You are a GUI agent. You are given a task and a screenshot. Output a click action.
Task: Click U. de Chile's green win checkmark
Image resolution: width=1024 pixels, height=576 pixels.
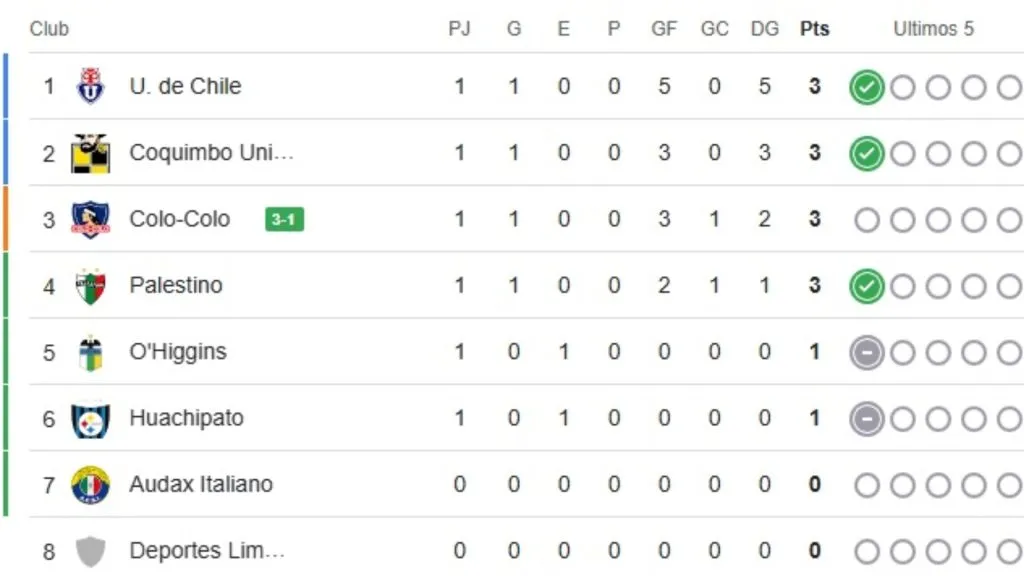coord(866,88)
